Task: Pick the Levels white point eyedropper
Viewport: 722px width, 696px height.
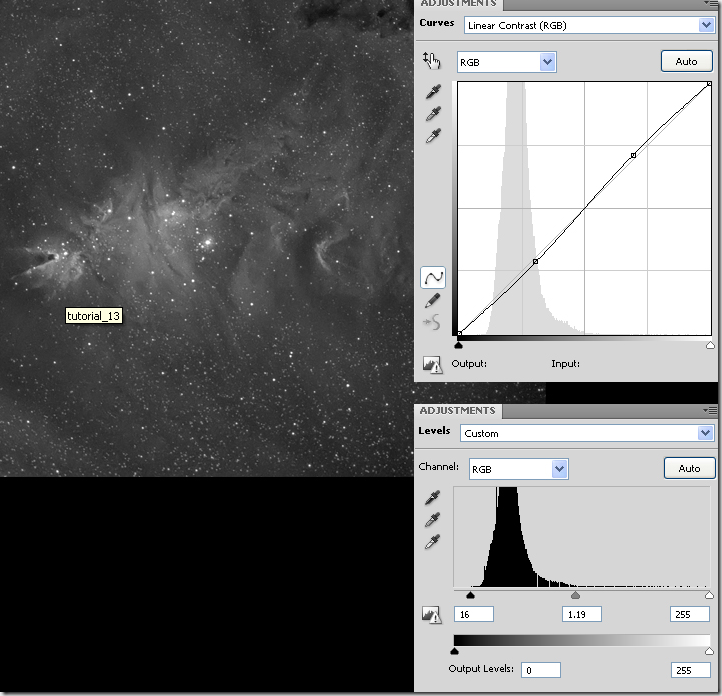Action: [432, 542]
